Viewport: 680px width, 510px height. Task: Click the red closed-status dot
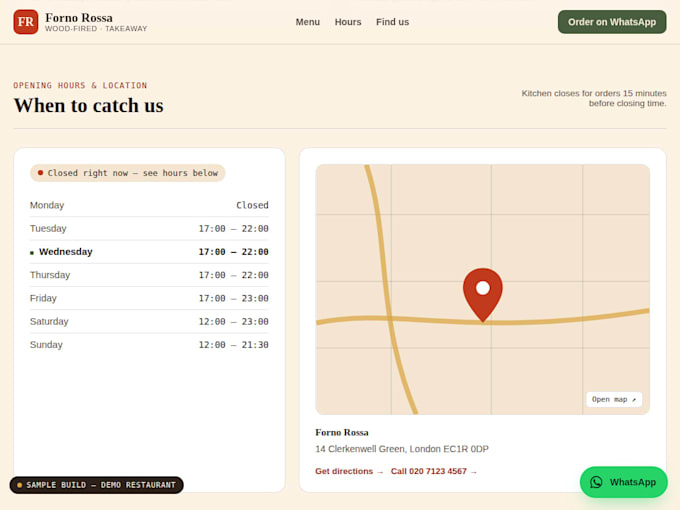point(40,173)
